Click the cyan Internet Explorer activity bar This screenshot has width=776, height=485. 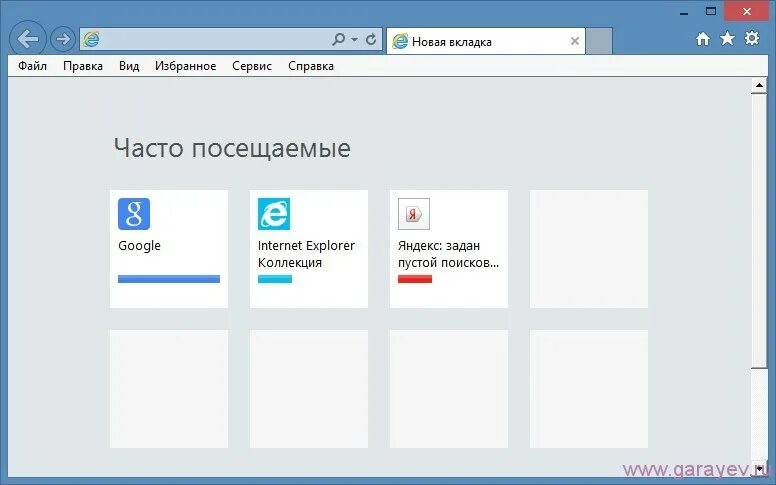click(275, 279)
